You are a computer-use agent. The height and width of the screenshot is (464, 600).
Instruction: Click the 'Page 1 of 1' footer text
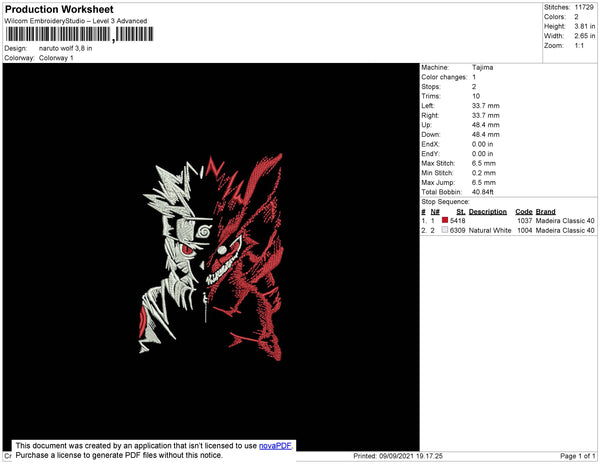(578, 456)
